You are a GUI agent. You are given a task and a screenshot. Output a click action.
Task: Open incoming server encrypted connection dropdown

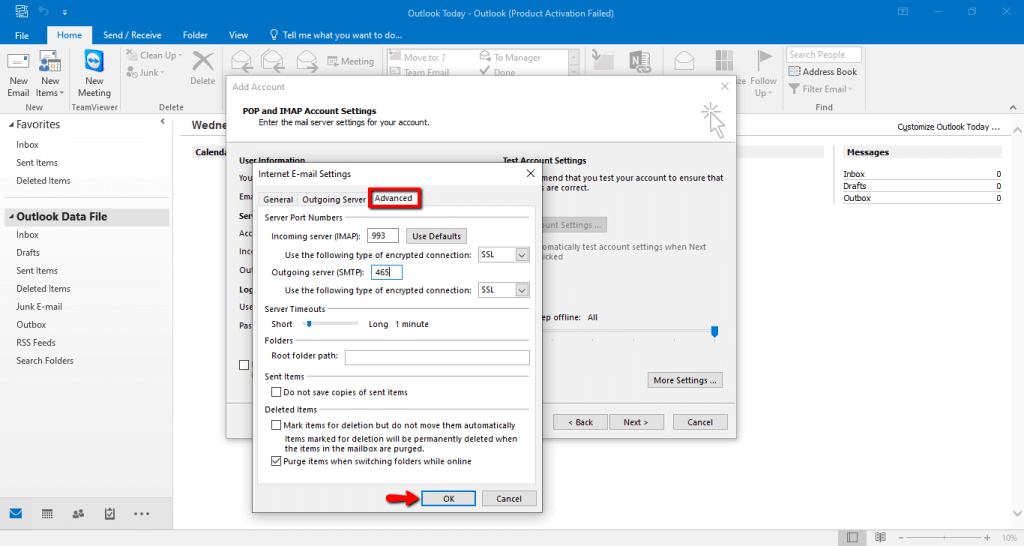(522, 255)
